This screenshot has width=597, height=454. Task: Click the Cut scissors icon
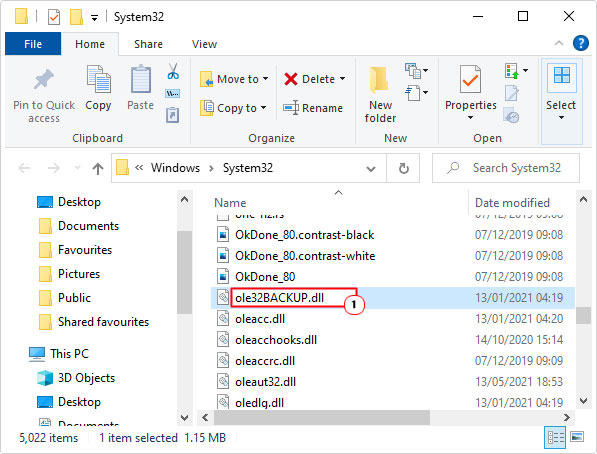173,72
